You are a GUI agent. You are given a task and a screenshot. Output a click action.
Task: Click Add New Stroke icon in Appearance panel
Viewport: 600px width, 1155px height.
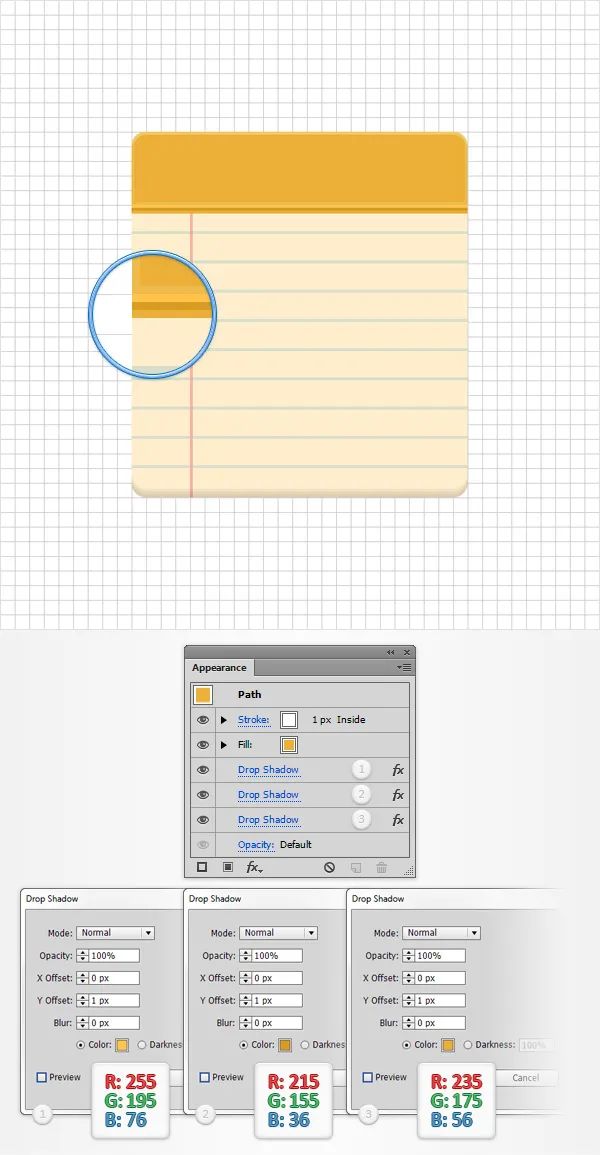[202, 868]
